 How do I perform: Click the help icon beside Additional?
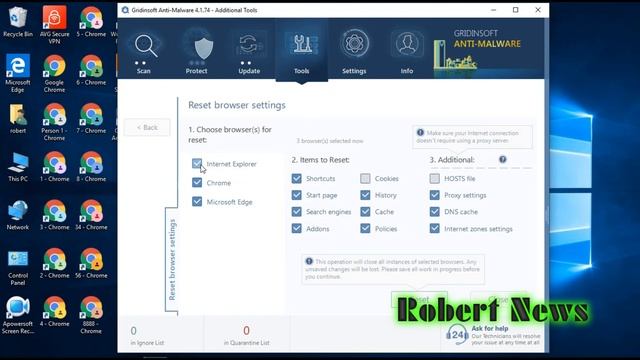pyautogui.click(x=503, y=160)
